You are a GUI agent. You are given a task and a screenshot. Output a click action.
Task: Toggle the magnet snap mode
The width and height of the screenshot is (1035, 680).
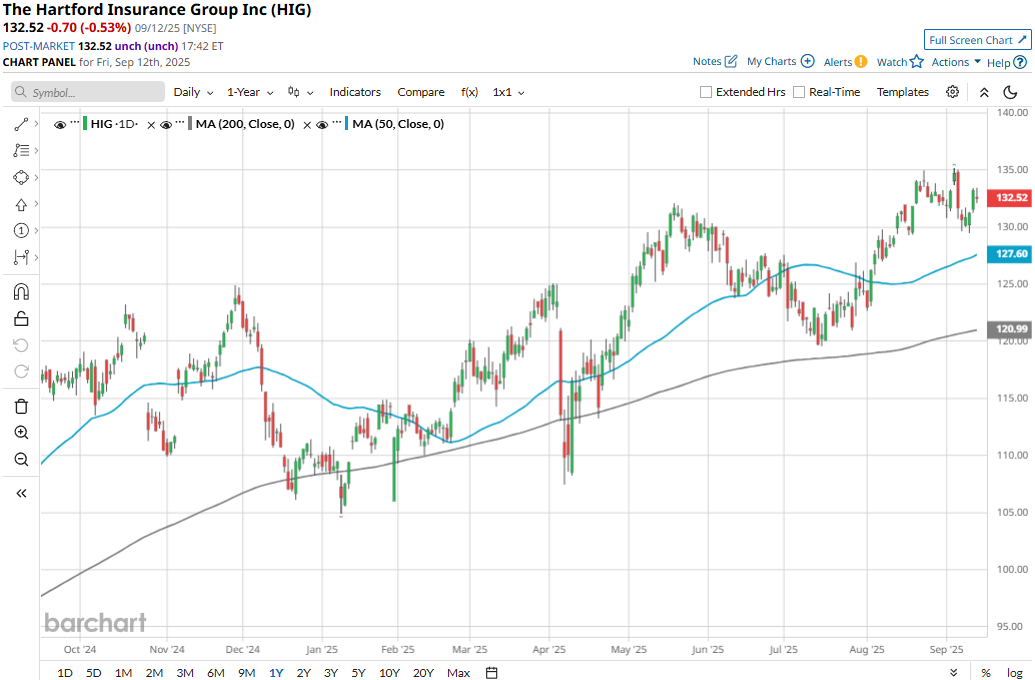(21, 291)
